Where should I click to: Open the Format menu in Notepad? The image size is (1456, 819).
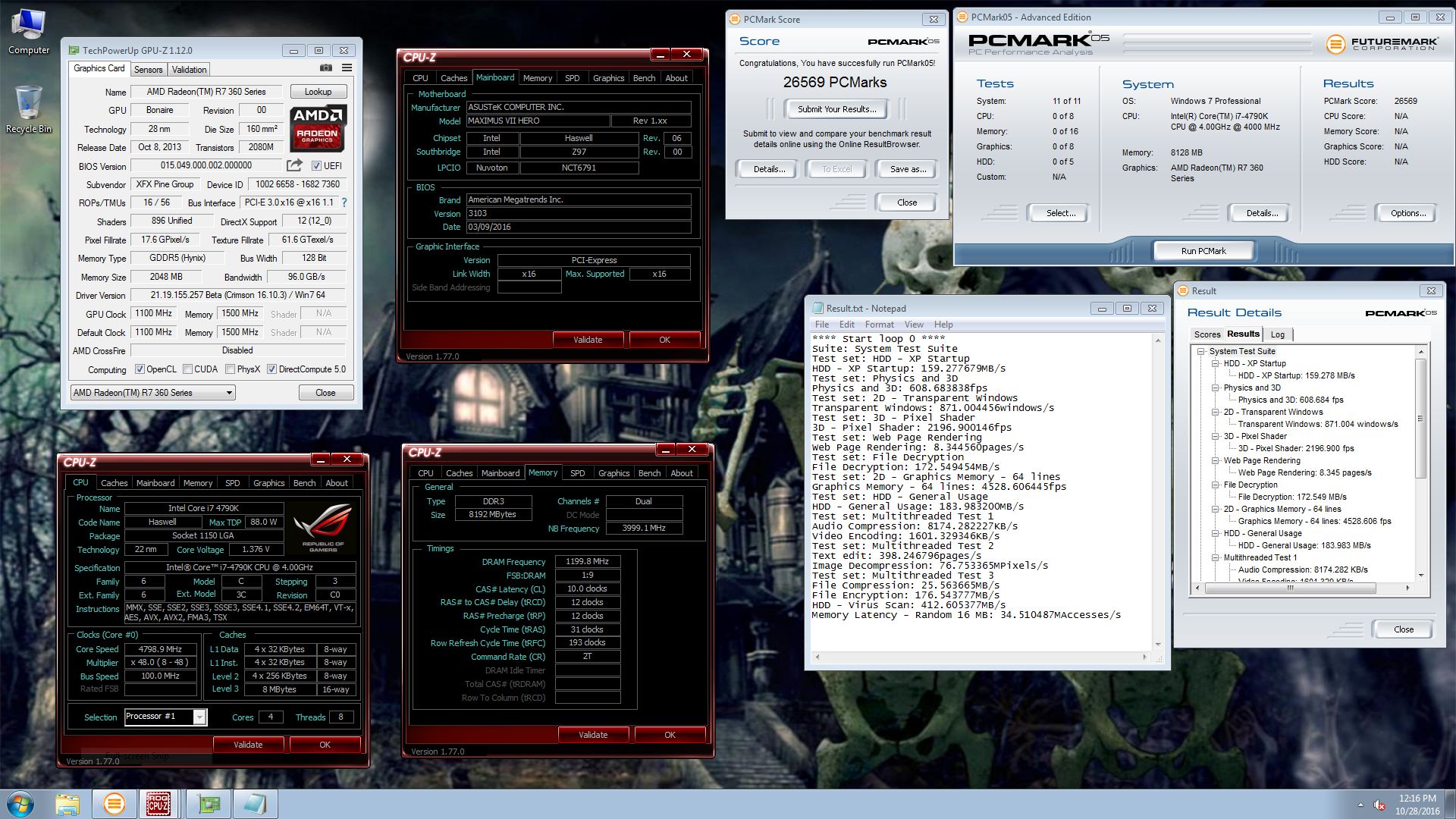click(x=879, y=325)
